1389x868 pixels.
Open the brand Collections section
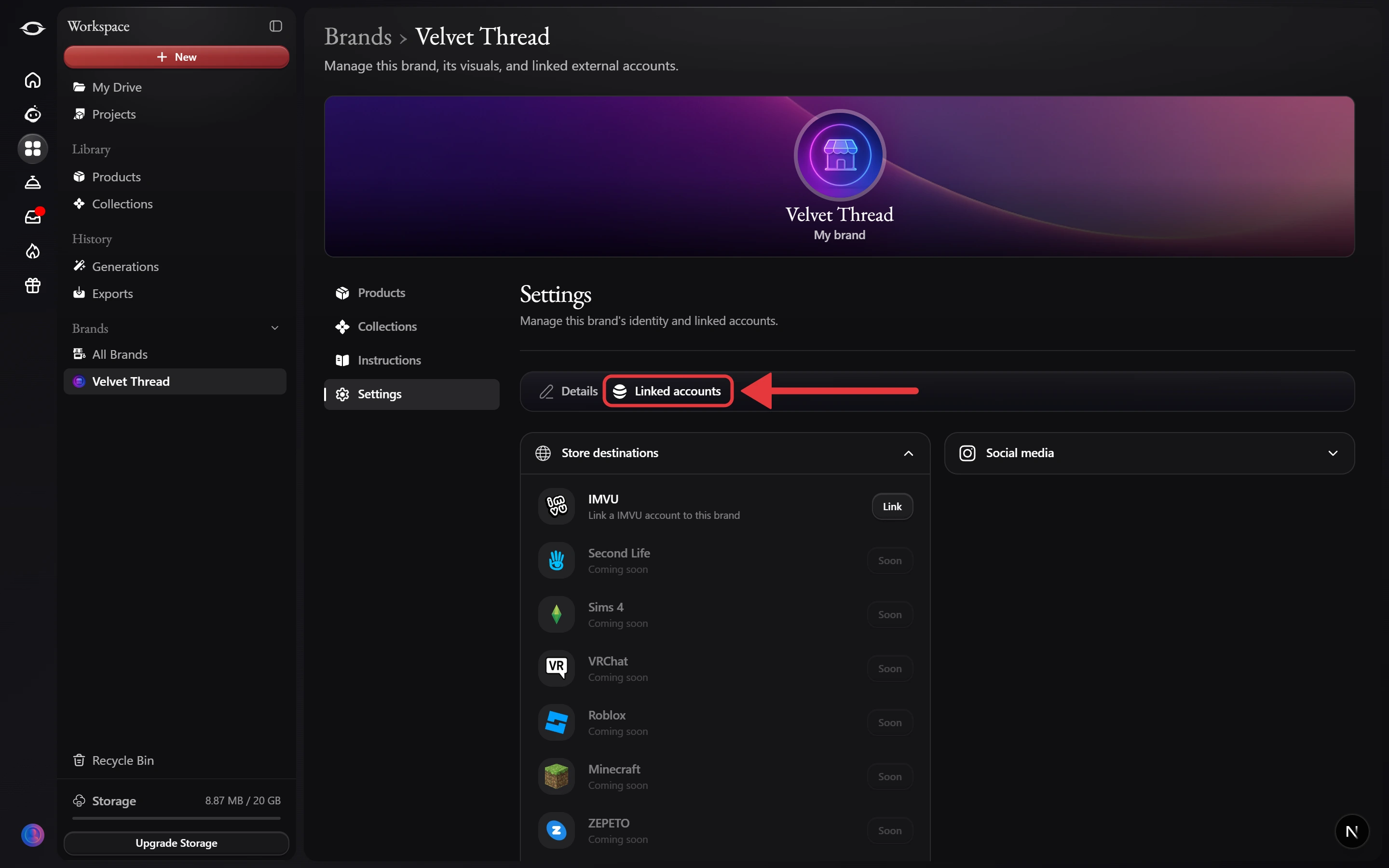coord(411,326)
